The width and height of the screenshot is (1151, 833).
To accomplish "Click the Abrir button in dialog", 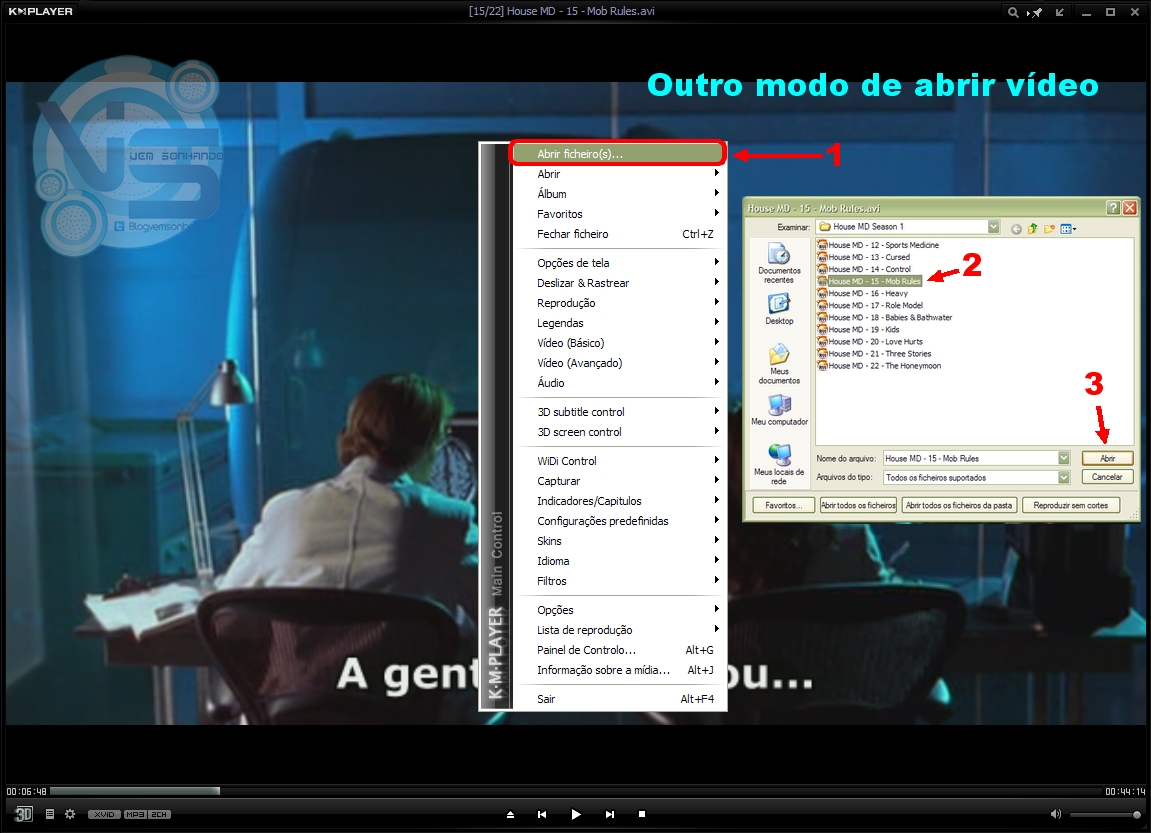I will [x=1107, y=458].
